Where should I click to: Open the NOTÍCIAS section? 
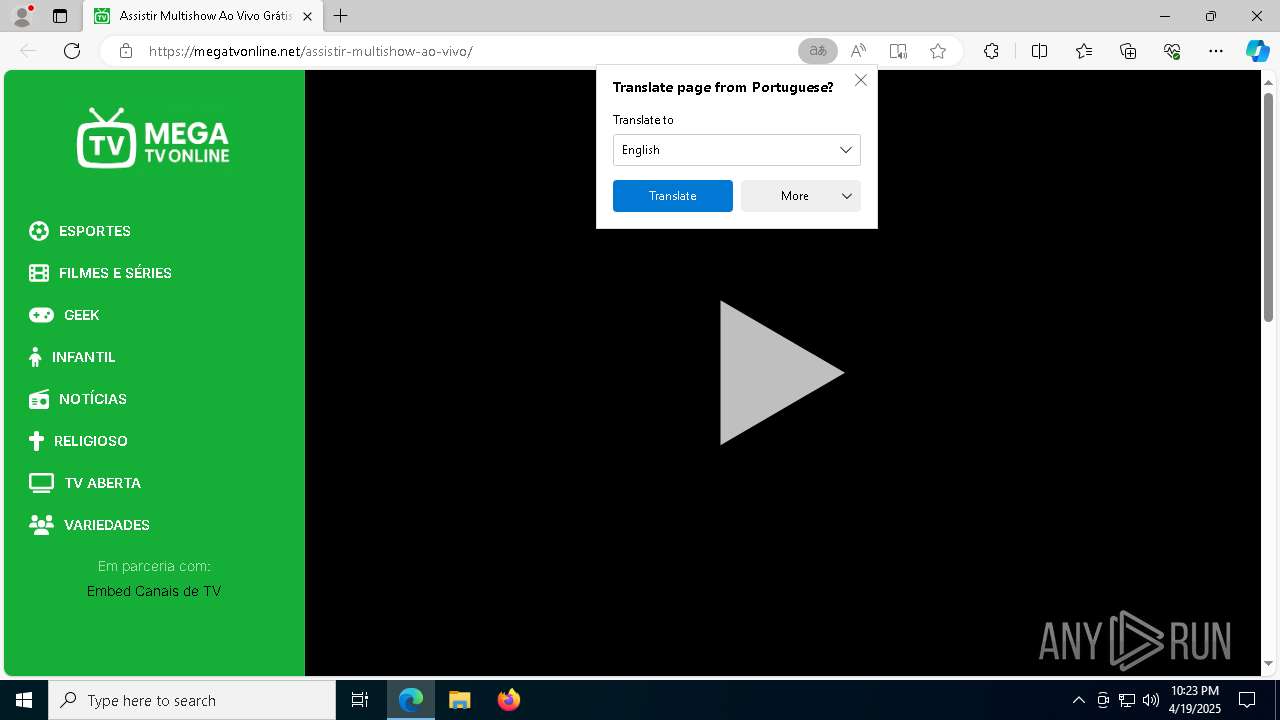[93, 399]
